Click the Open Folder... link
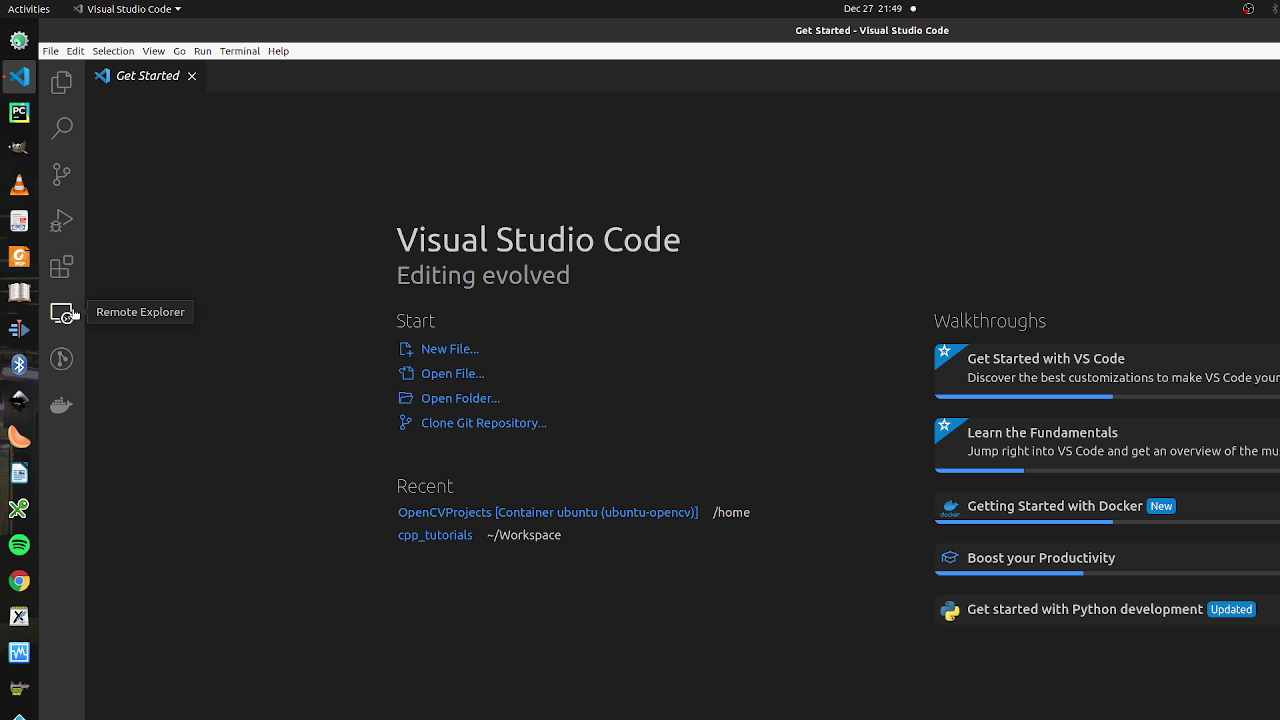Screen dimensions: 1280x720 pos(460,398)
